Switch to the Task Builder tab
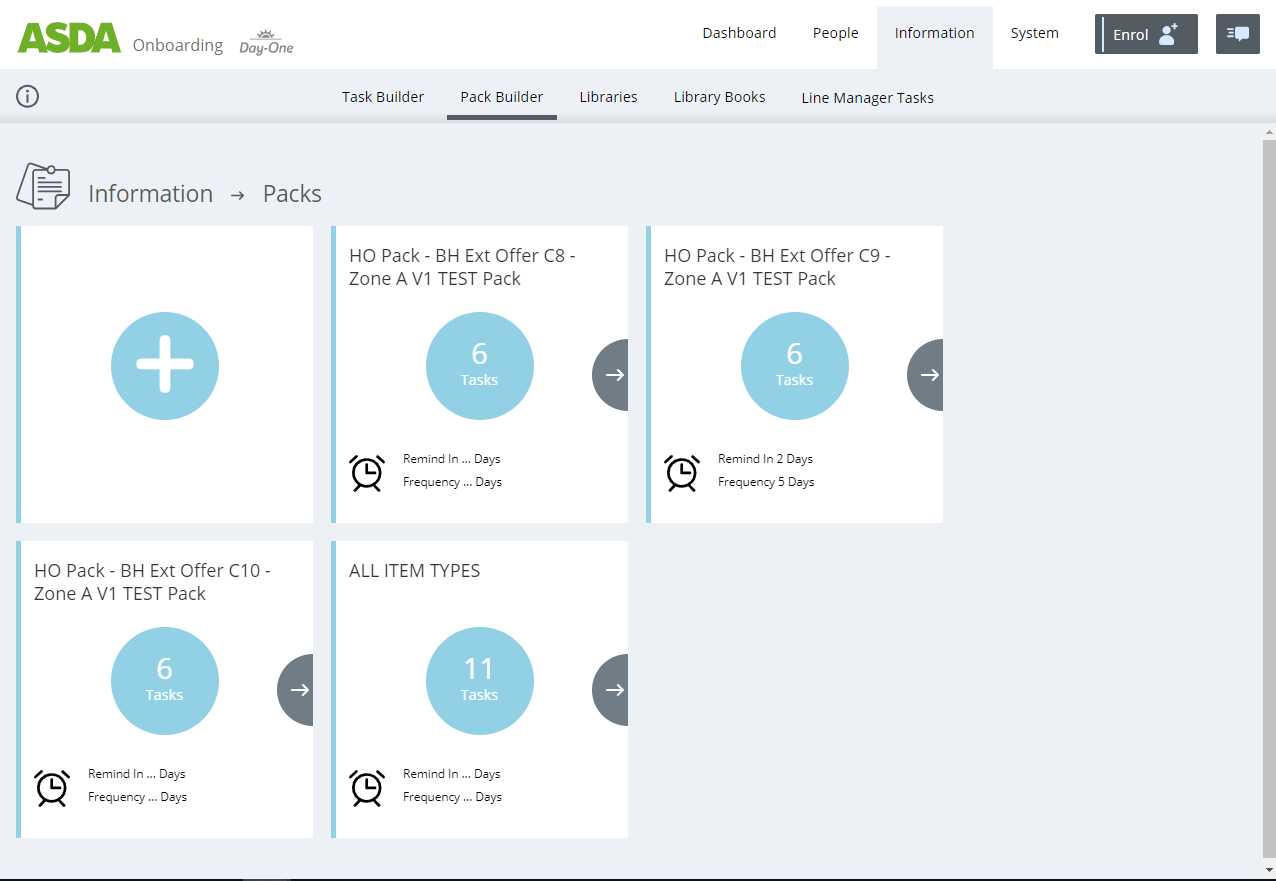Screen dimensions: 1276x881 click(x=383, y=97)
